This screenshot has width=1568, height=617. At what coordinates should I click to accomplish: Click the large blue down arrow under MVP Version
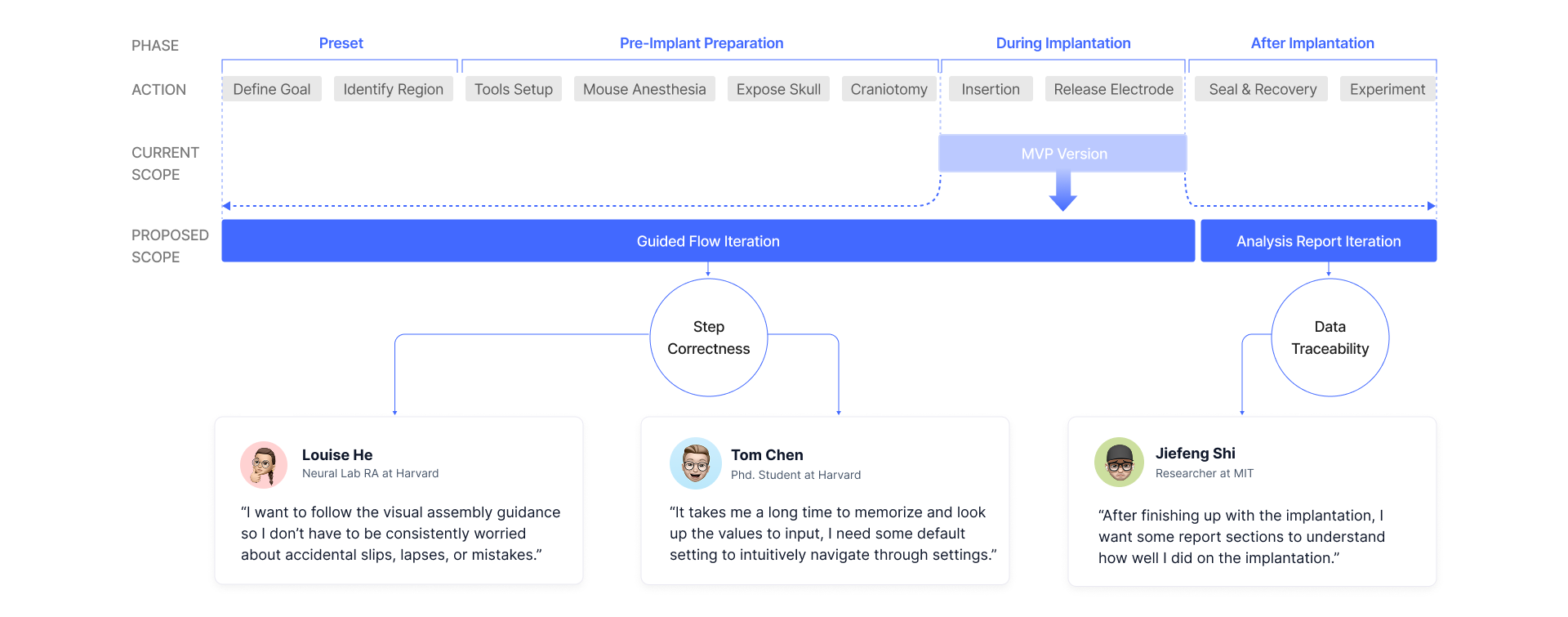[1062, 191]
